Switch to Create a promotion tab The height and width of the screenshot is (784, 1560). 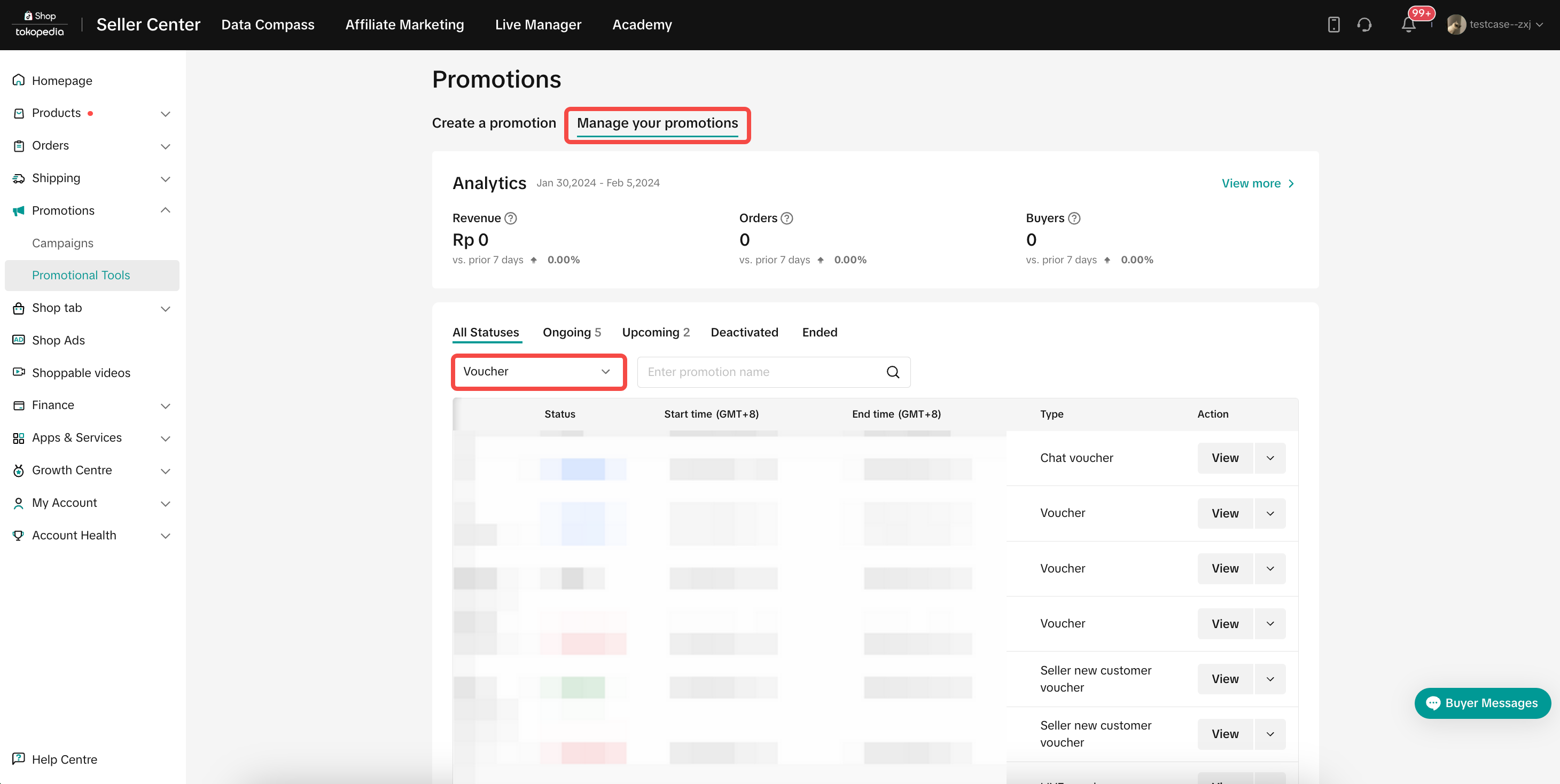494,123
